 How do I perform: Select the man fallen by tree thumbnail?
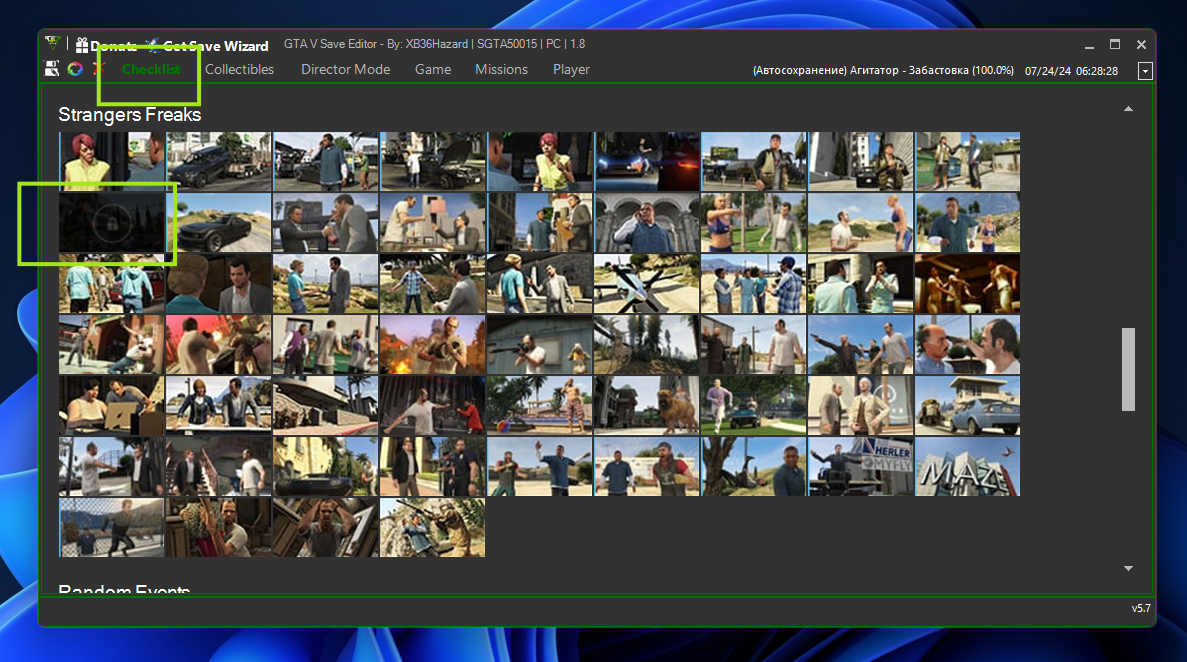click(x=753, y=467)
